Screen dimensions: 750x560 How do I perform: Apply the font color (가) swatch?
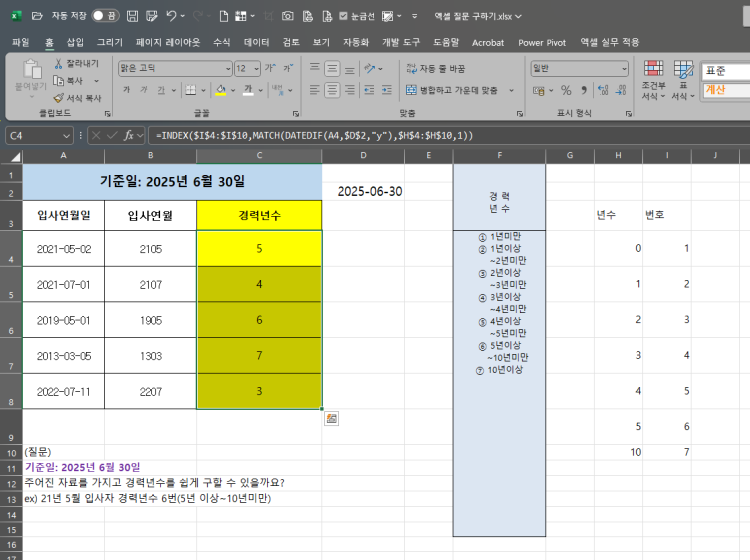pos(248,90)
